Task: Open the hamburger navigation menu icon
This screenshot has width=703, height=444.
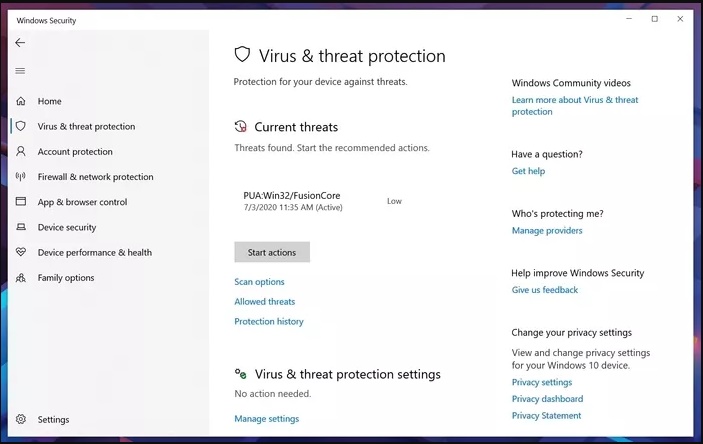Action: 20,71
